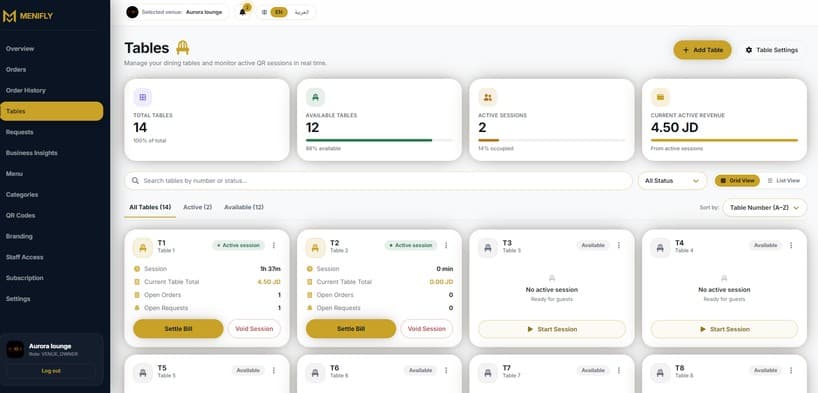Open the T6 card three-dot menu

(446, 371)
